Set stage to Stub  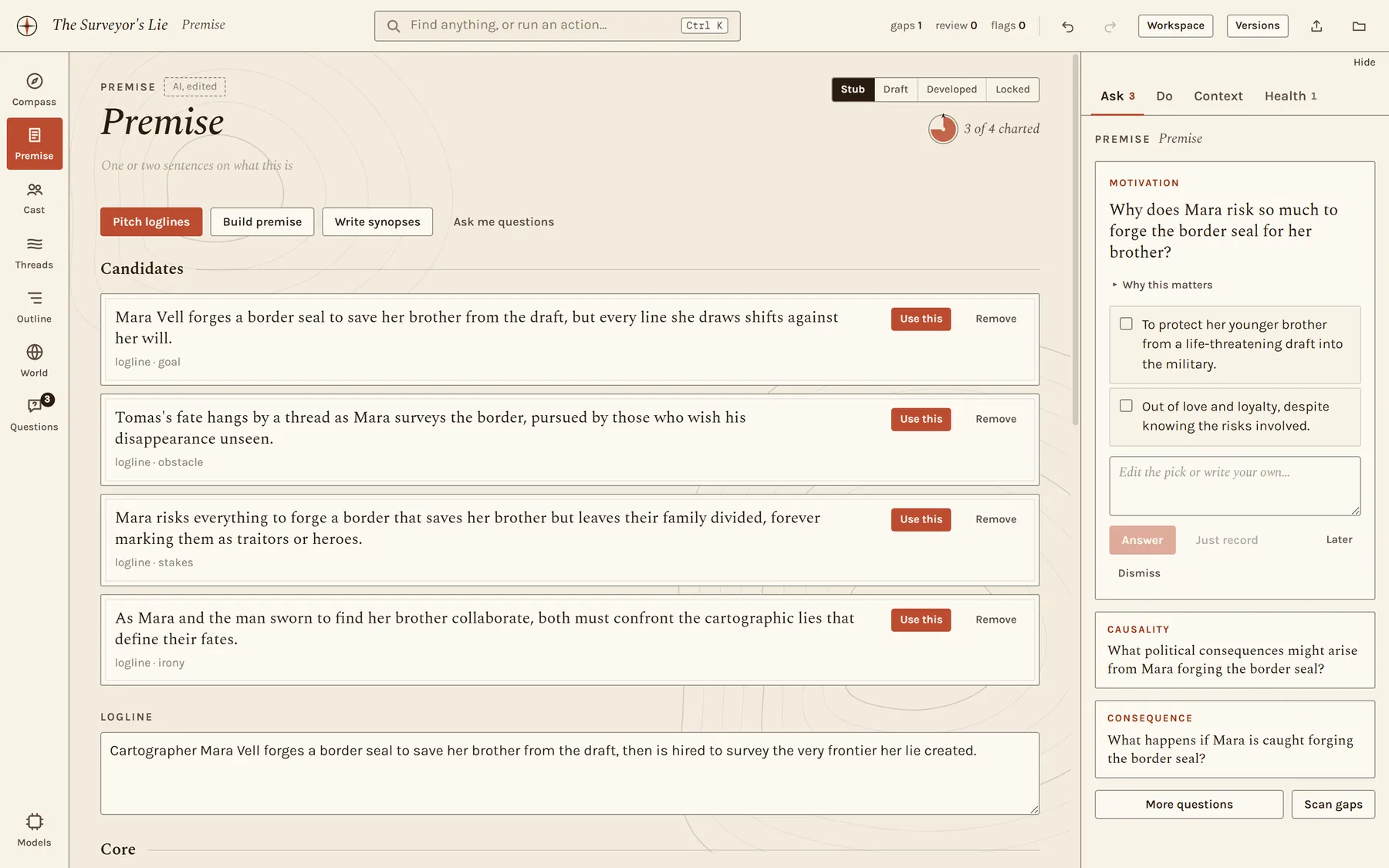(853, 90)
